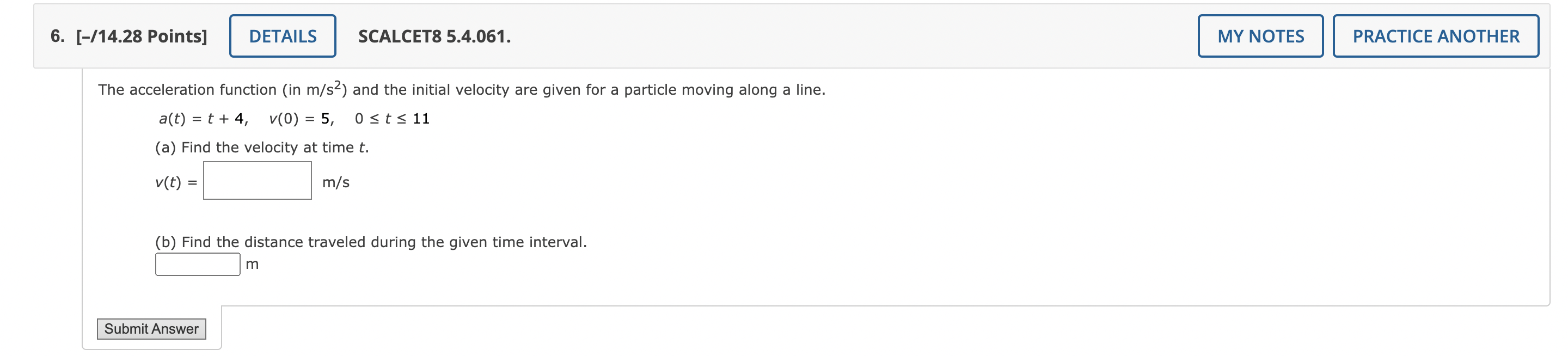Click the v(0) = 5 initial condition

tap(301, 119)
